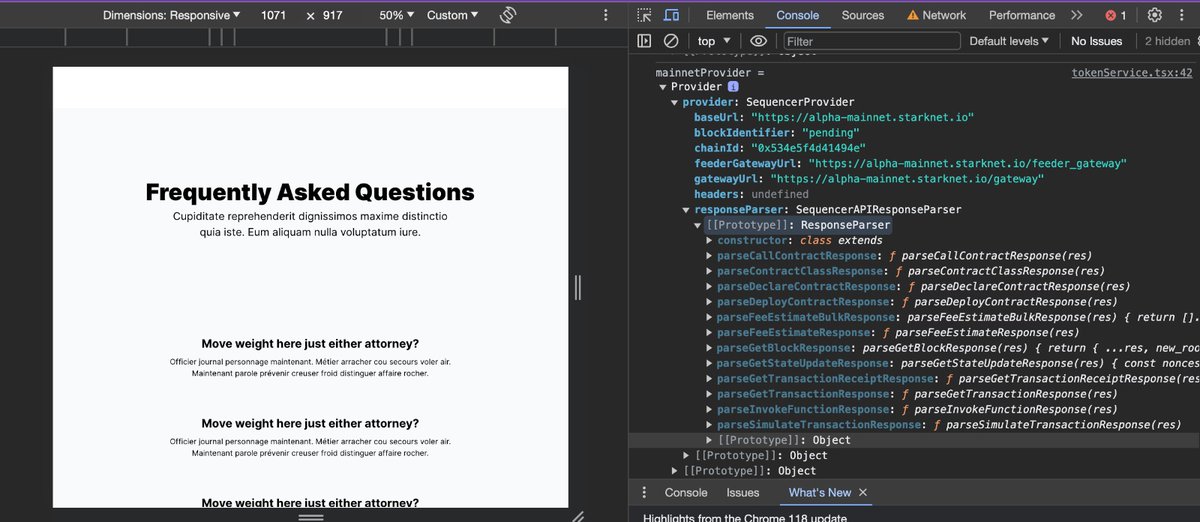Toggle the console sidebar icon

click(x=644, y=41)
